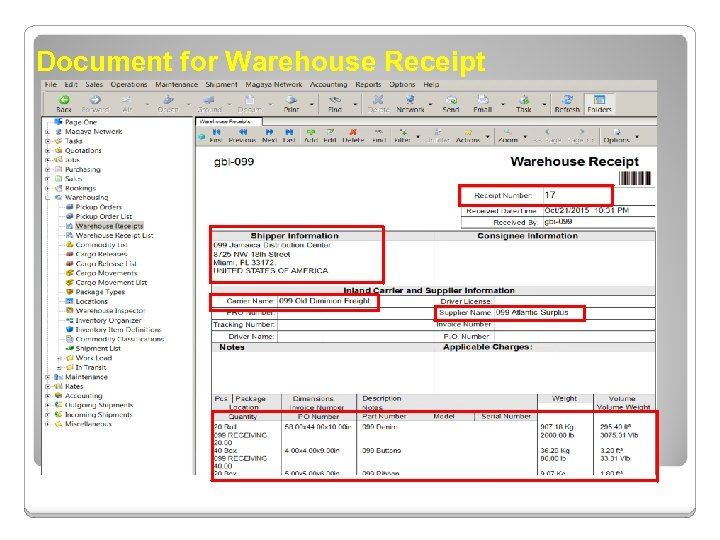Viewport: 720px width, 540px height.
Task: Click the Receipt Number value 17
Action: coord(550,195)
